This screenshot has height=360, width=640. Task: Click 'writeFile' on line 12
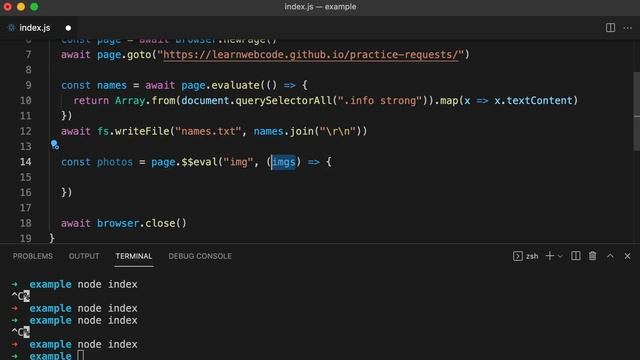[x=142, y=131]
